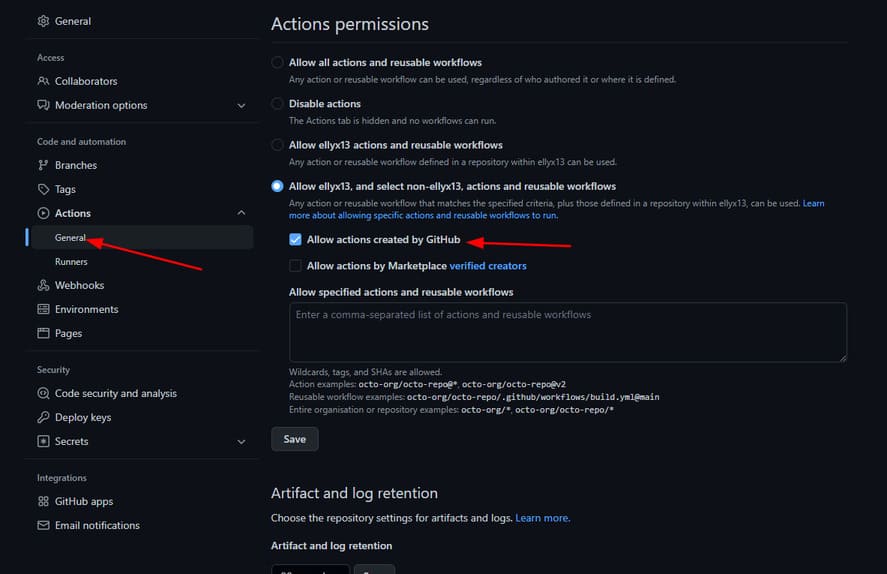887x574 pixels.
Task: Select General under Actions
Action: click(x=141, y=238)
